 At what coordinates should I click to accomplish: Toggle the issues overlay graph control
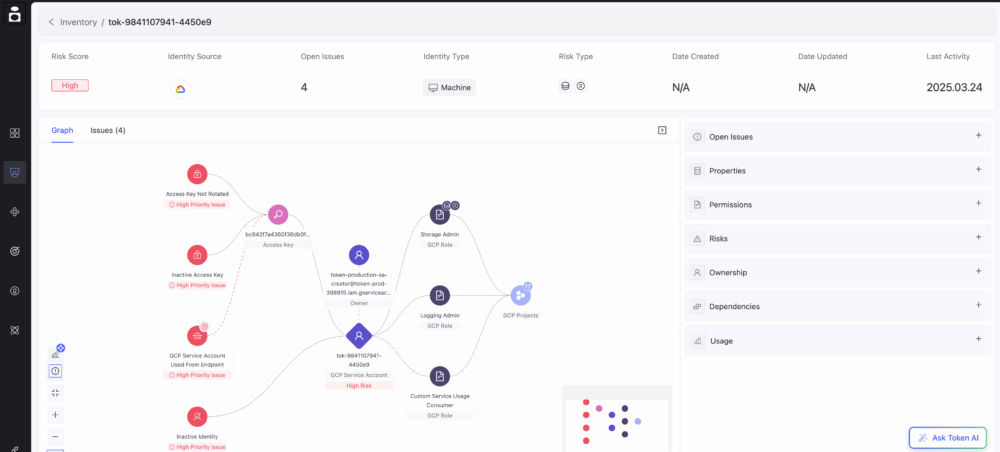[55, 371]
